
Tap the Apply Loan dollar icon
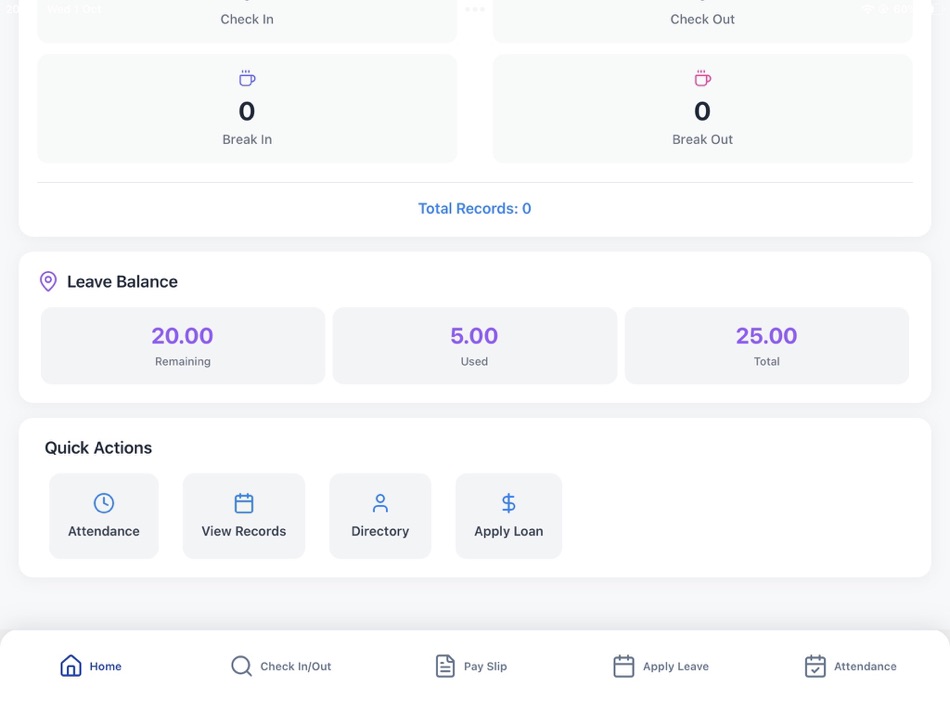point(508,503)
